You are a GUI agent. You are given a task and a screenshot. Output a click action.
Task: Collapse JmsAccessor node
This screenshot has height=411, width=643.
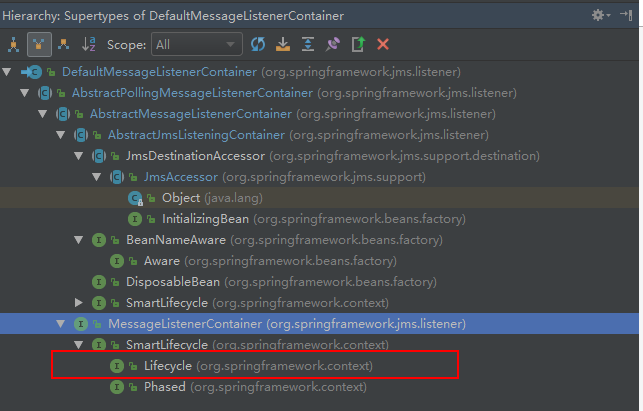[x=97, y=177]
